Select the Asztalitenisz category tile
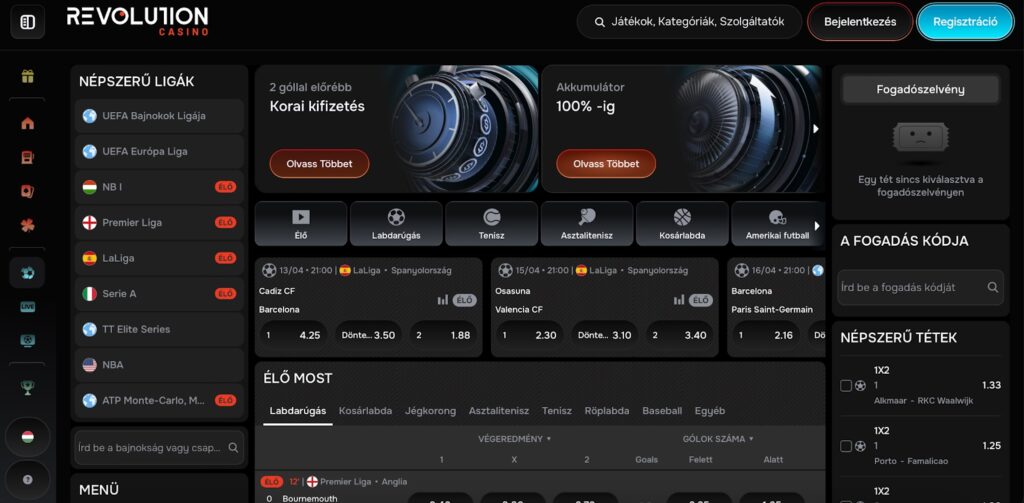 [x=586, y=223]
